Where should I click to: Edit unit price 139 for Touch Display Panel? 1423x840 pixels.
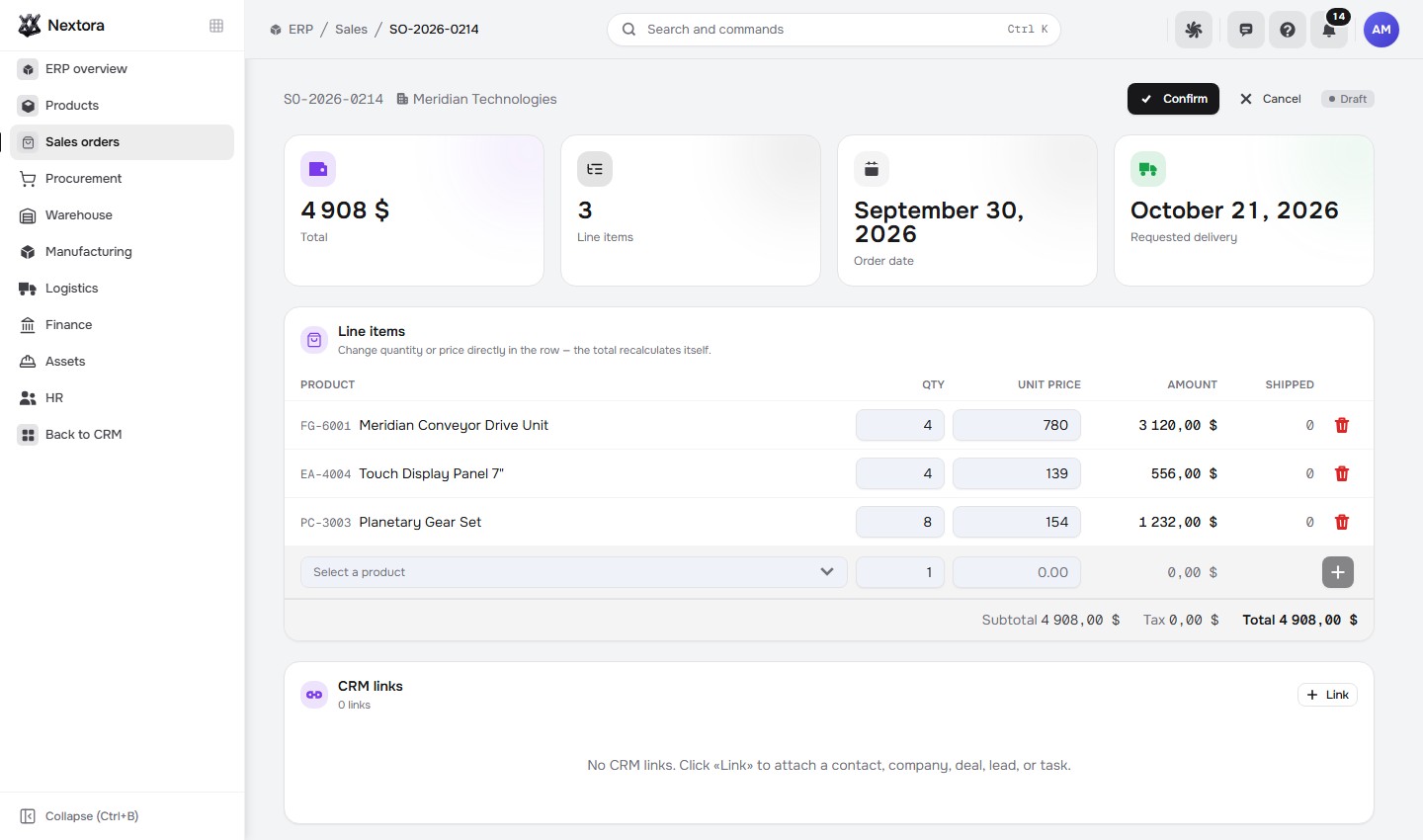(x=1017, y=473)
